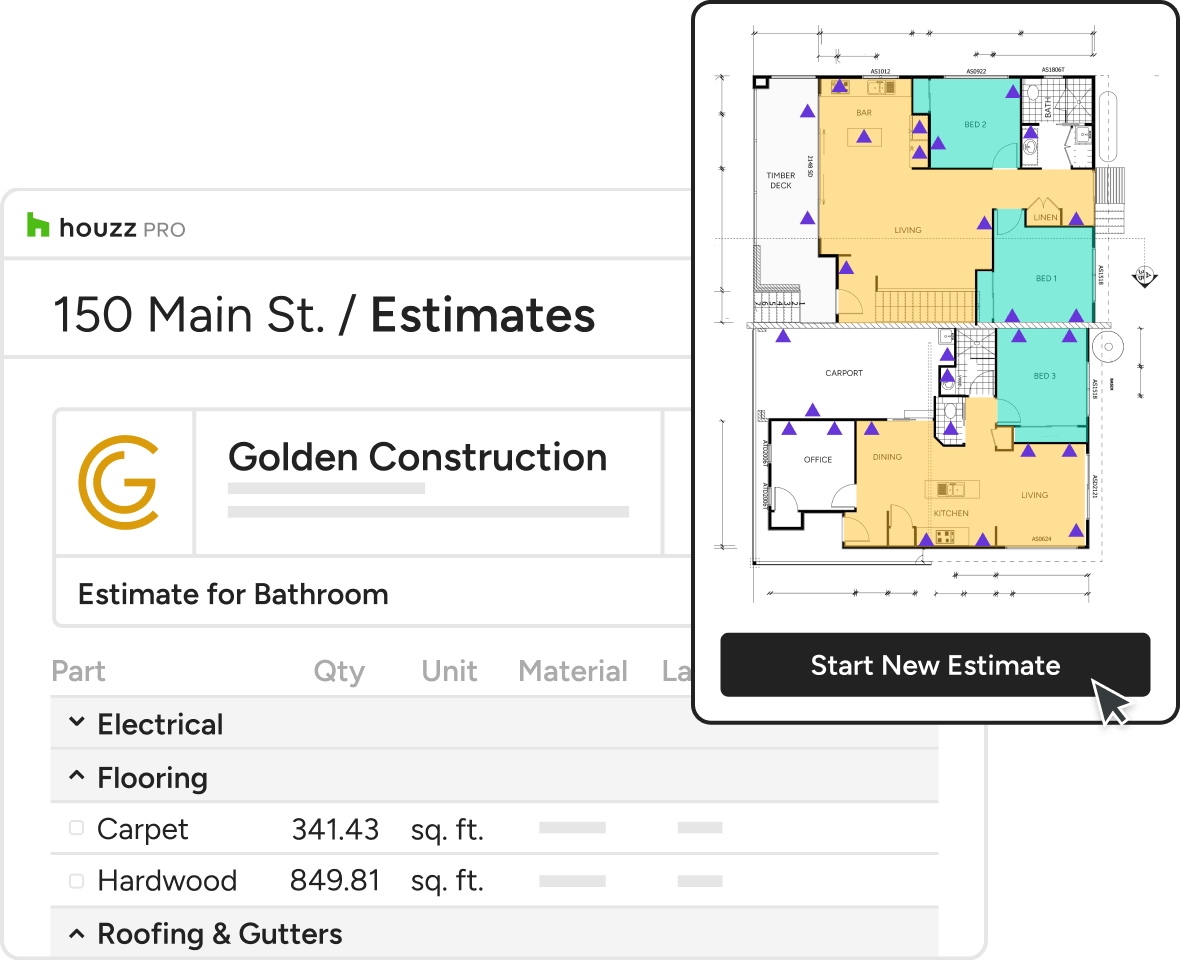The width and height of the screenshot is (1180, 960).
Task: Click the Start New Estimate button
Action: [935, 665]
